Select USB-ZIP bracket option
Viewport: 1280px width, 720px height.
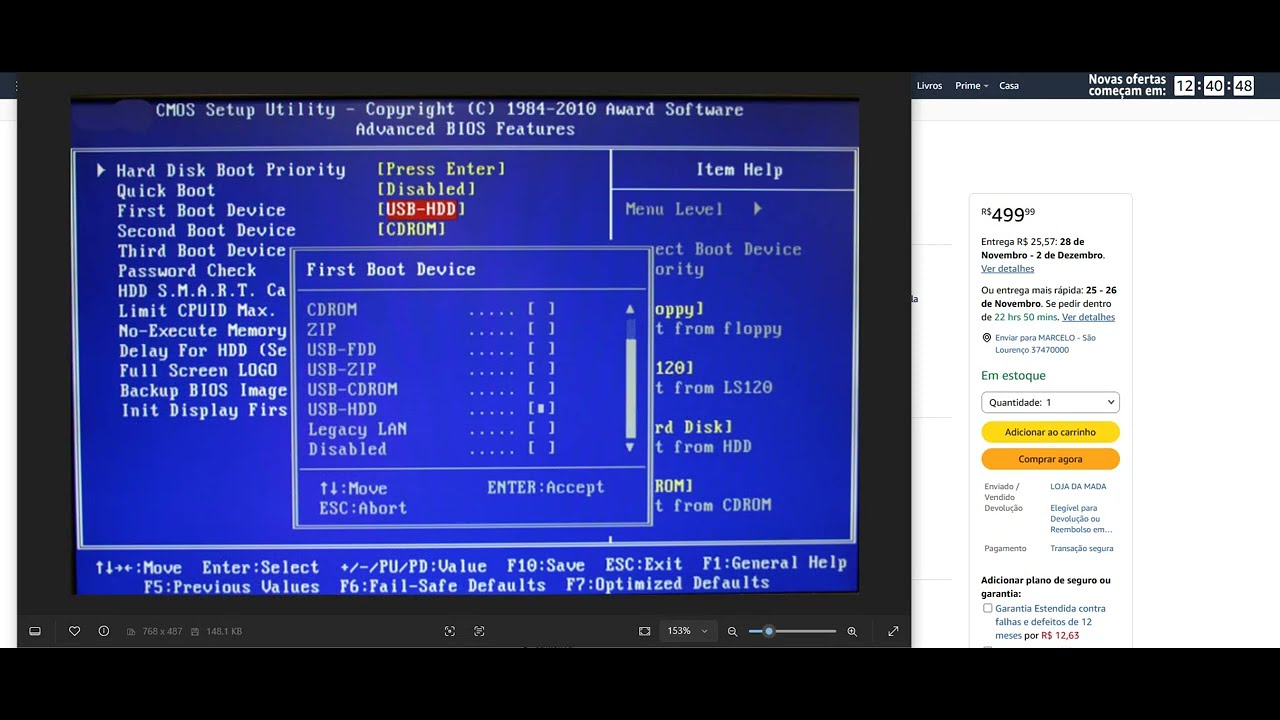click(x=541, y=369)
